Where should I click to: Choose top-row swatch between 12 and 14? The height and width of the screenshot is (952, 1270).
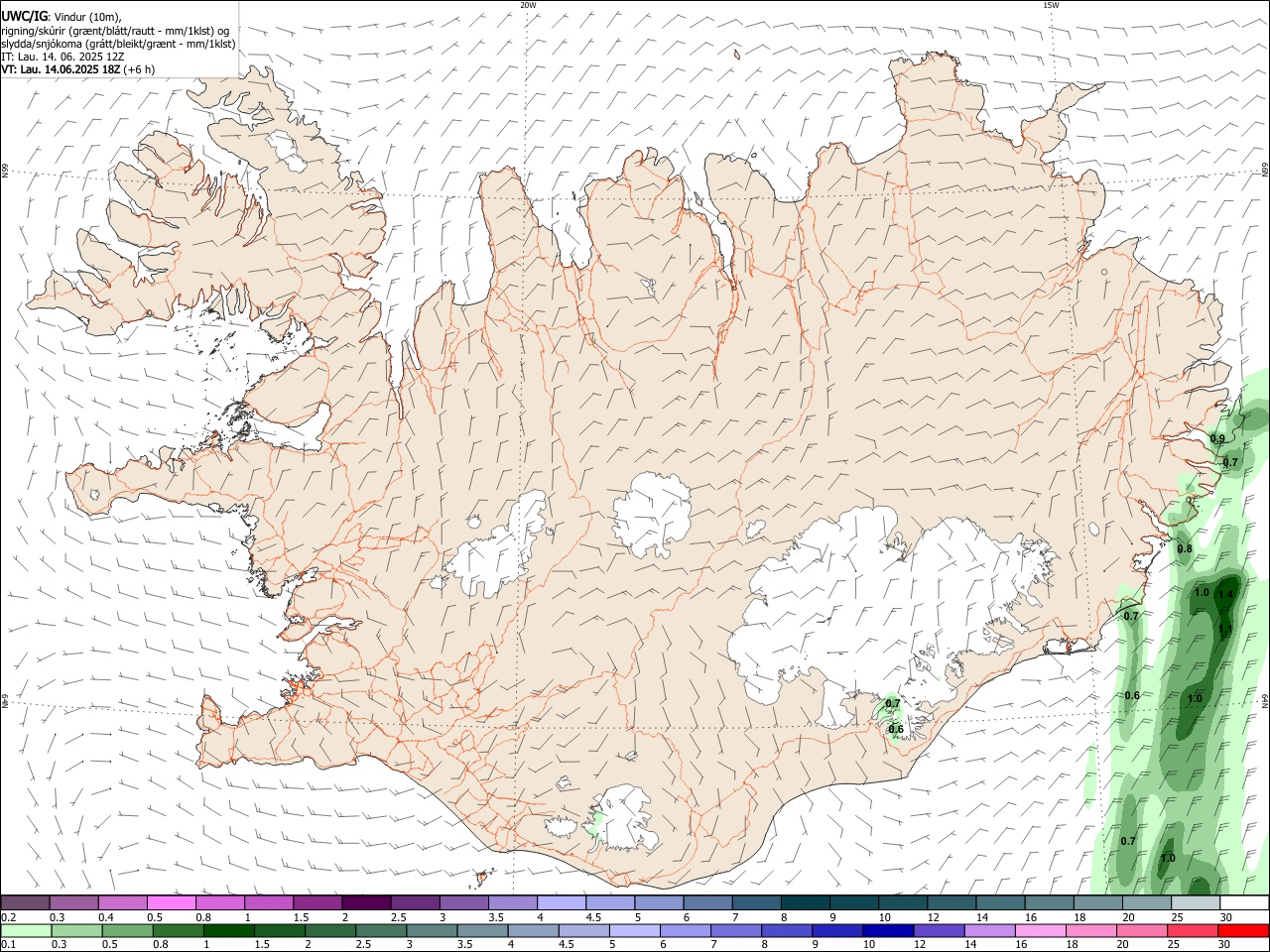coord(952,902)
